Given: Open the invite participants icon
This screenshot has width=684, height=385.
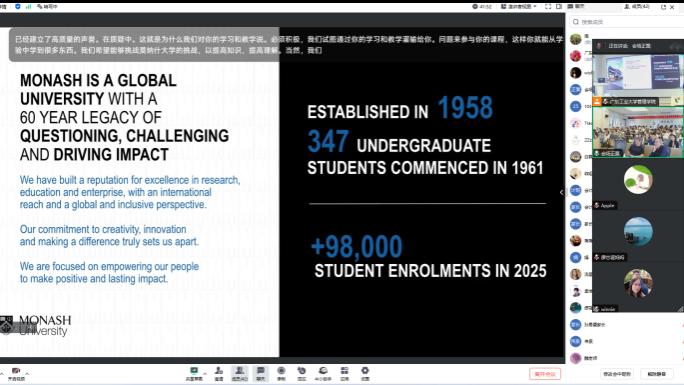Looking at the screenshot, I should [219, 373].
